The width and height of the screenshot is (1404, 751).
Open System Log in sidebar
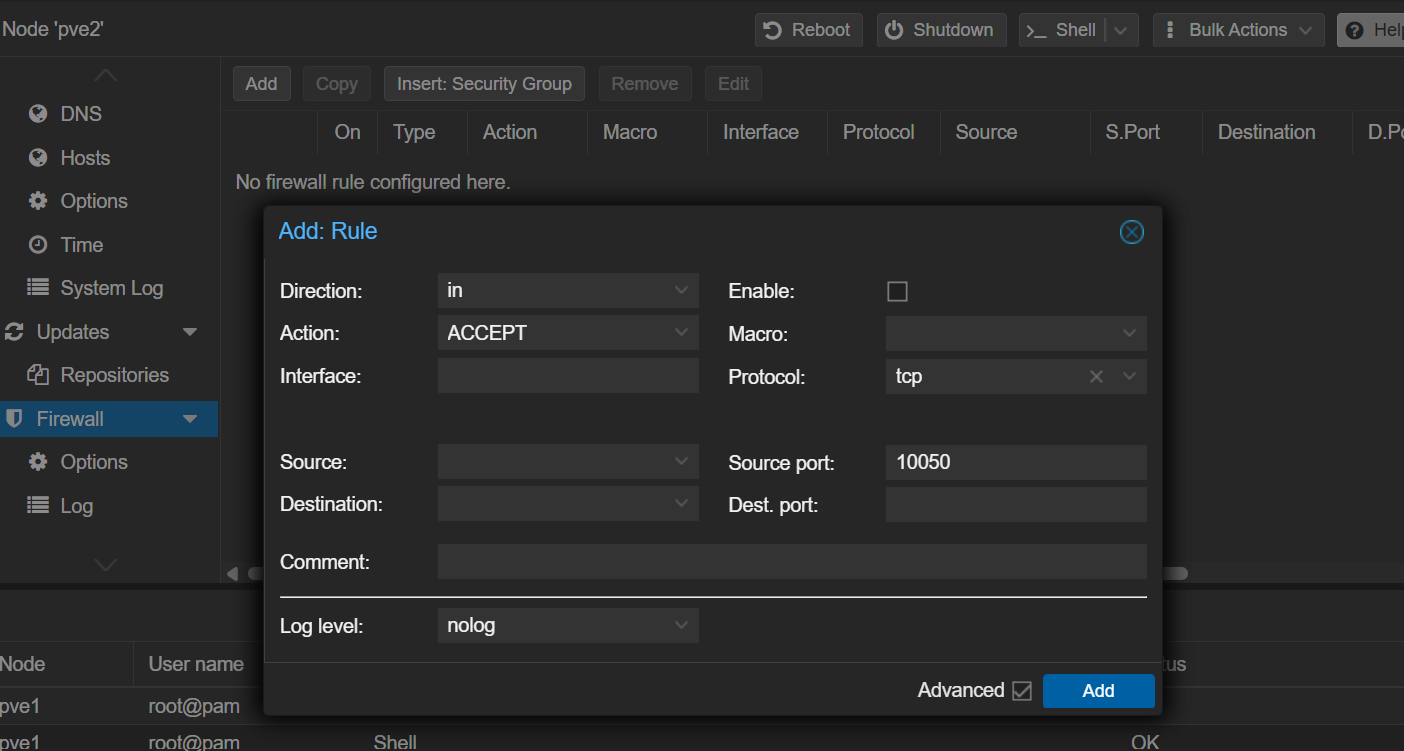[x=110, y=288]
